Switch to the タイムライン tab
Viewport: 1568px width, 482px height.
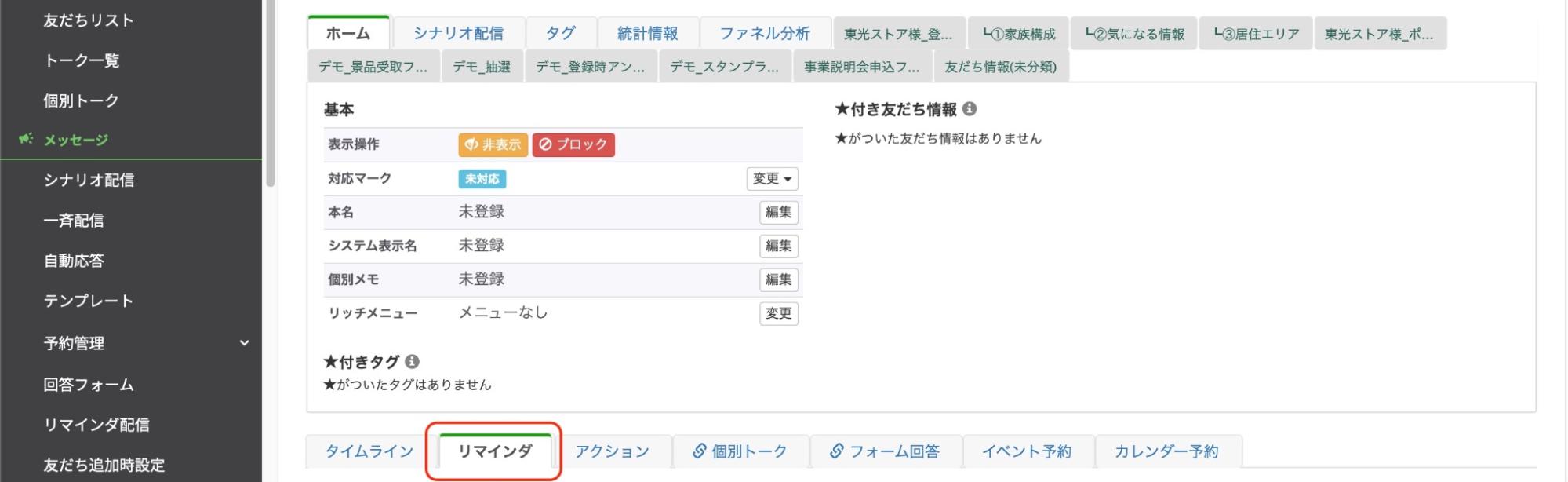pyautogui.click(x=369, y=451)
